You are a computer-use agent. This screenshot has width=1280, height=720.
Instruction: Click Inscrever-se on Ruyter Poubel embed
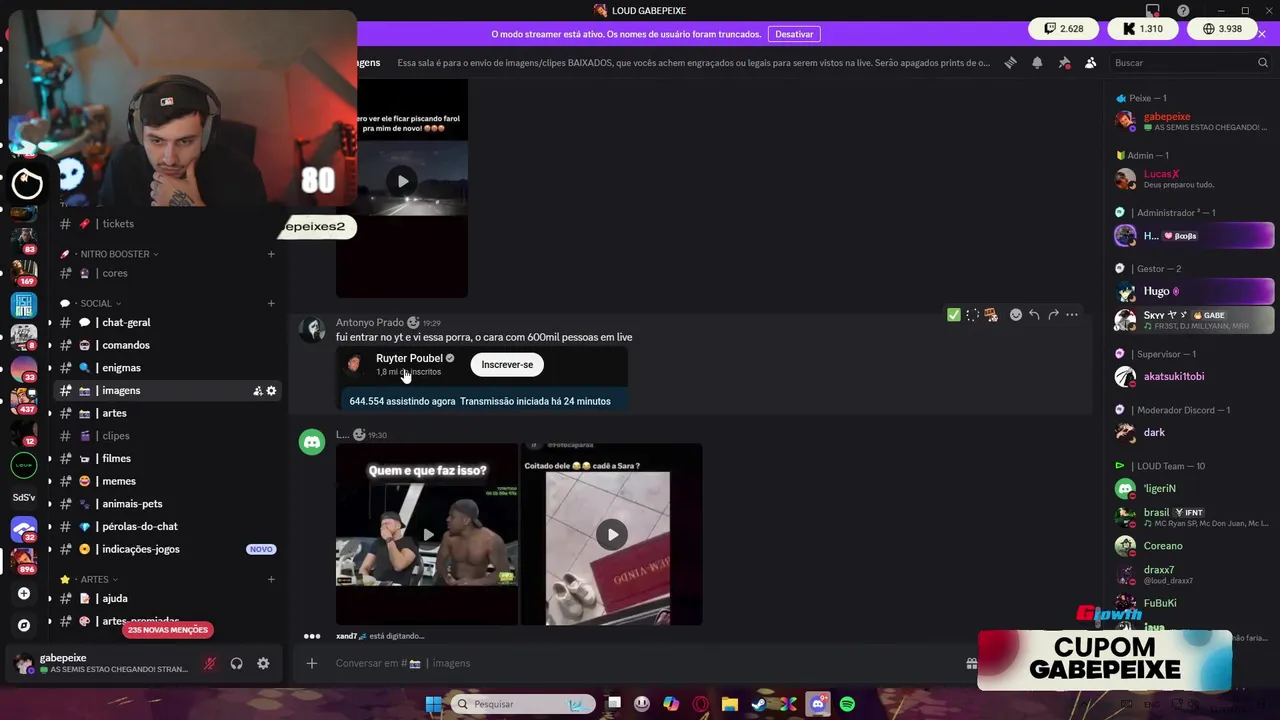pyautogui.click(x=507, y=365)
